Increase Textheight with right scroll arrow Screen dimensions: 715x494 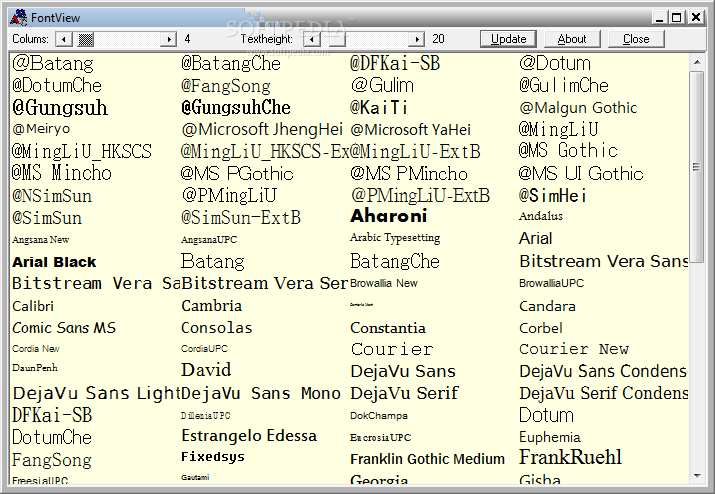417,39
